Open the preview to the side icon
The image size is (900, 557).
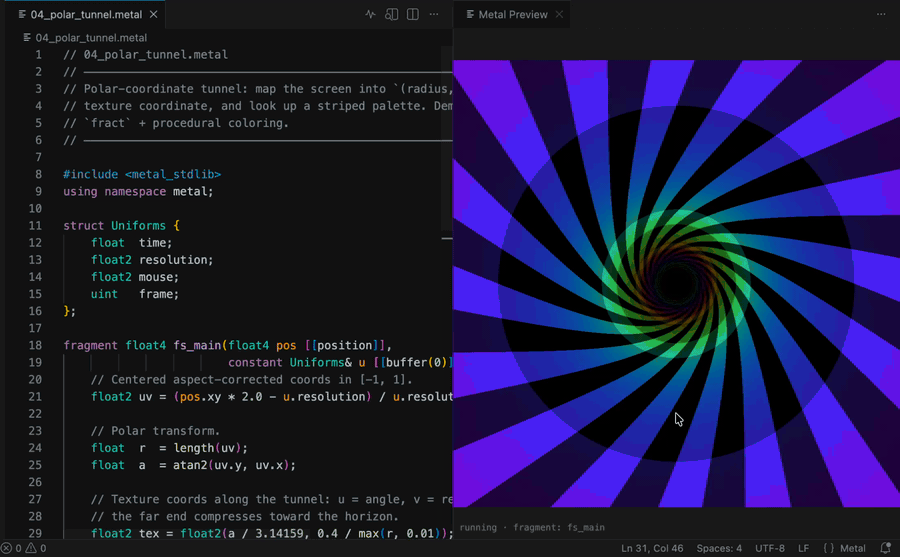(x=391, y=14)
